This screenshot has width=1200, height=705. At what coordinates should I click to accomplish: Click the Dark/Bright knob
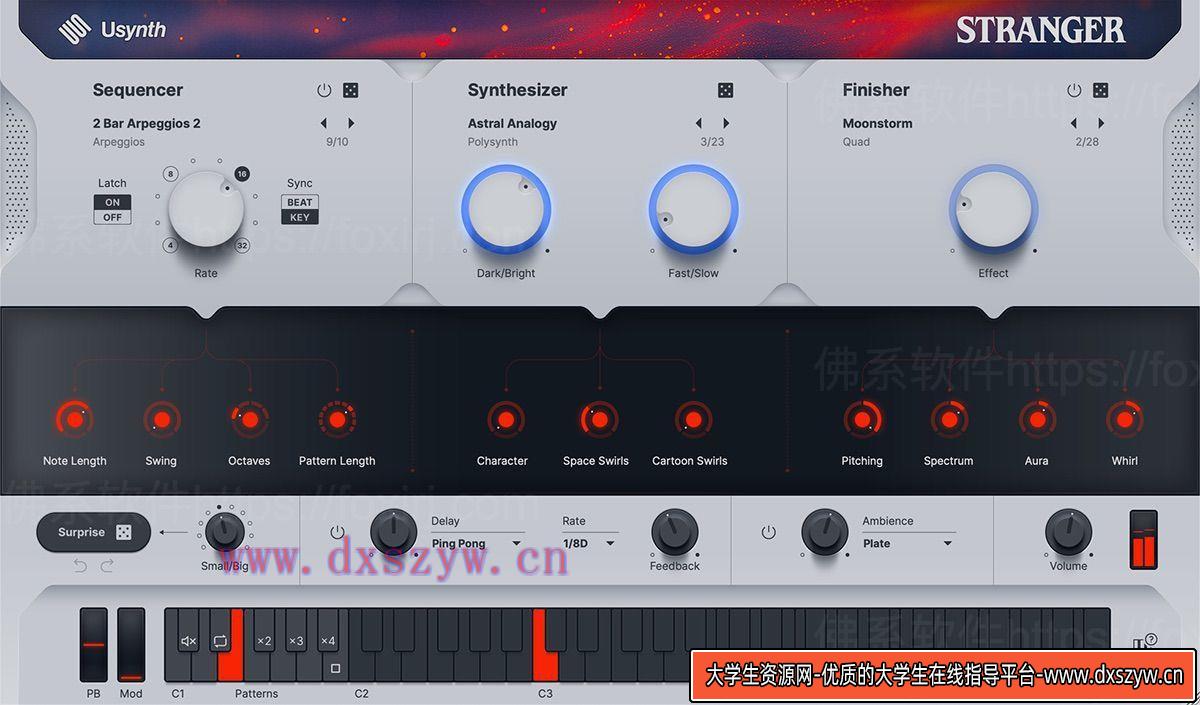[x=506, y=210]
